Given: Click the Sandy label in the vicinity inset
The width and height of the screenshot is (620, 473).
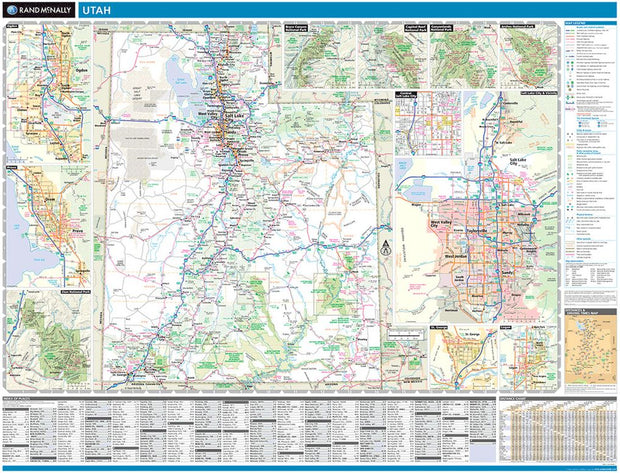Looking at the screenshot, I should coord(507,273).
